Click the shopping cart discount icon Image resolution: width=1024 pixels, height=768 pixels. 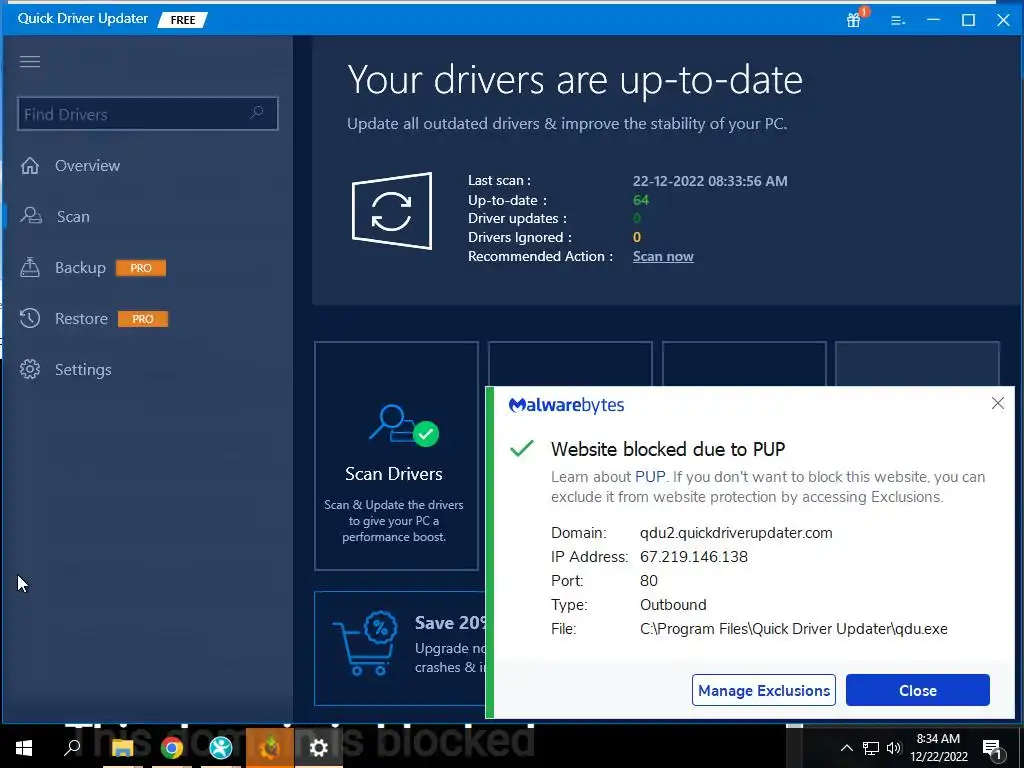click(366, 643)
